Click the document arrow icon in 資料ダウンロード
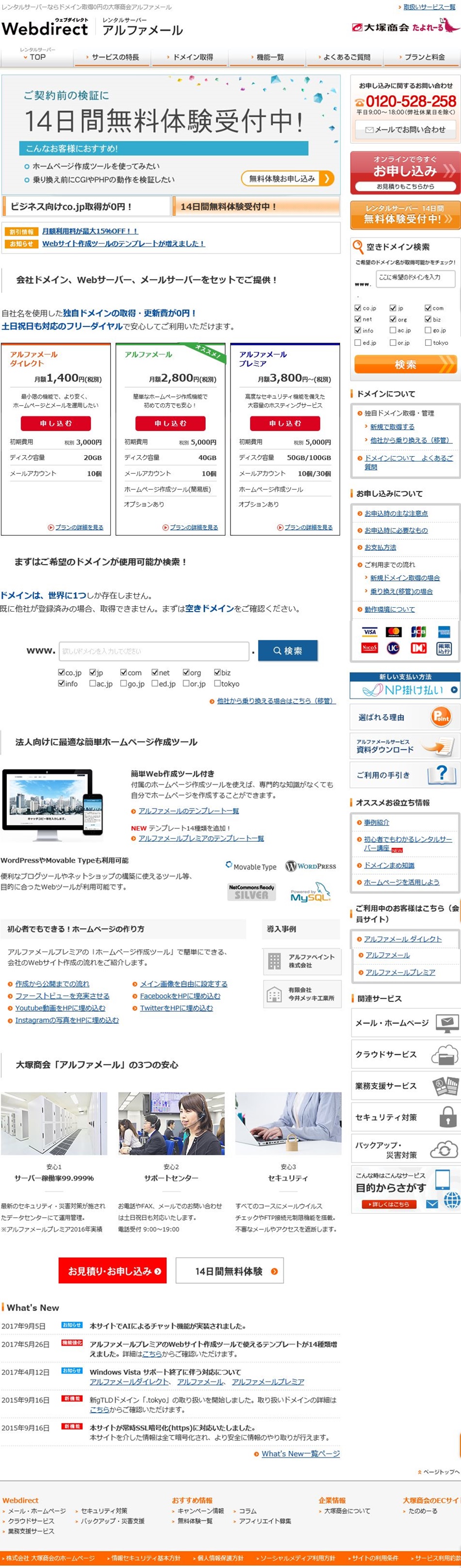This screenshot has width=461, height=1568. [x=438, y=746]
